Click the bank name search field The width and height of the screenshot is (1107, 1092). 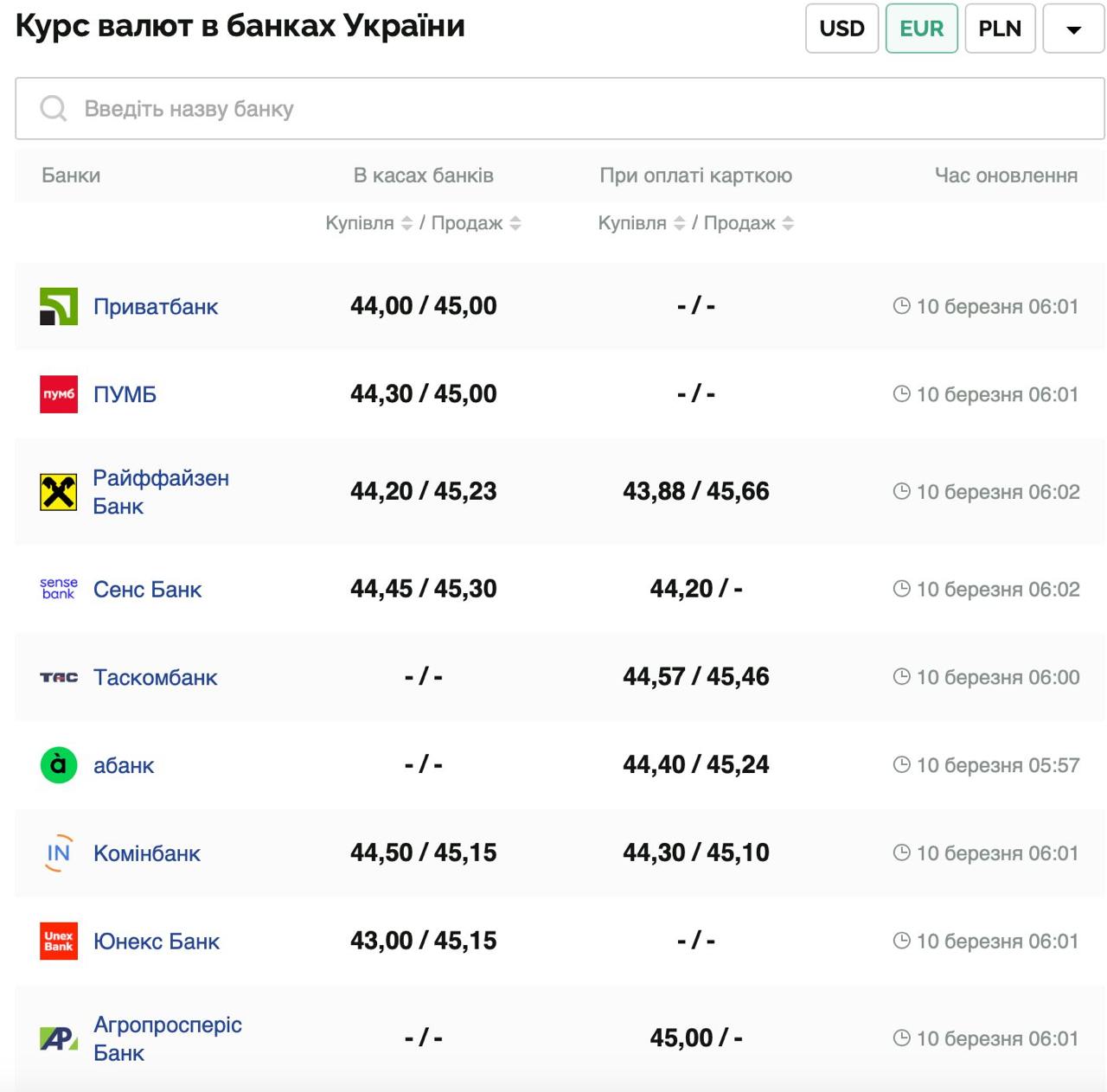click(559, 109)
